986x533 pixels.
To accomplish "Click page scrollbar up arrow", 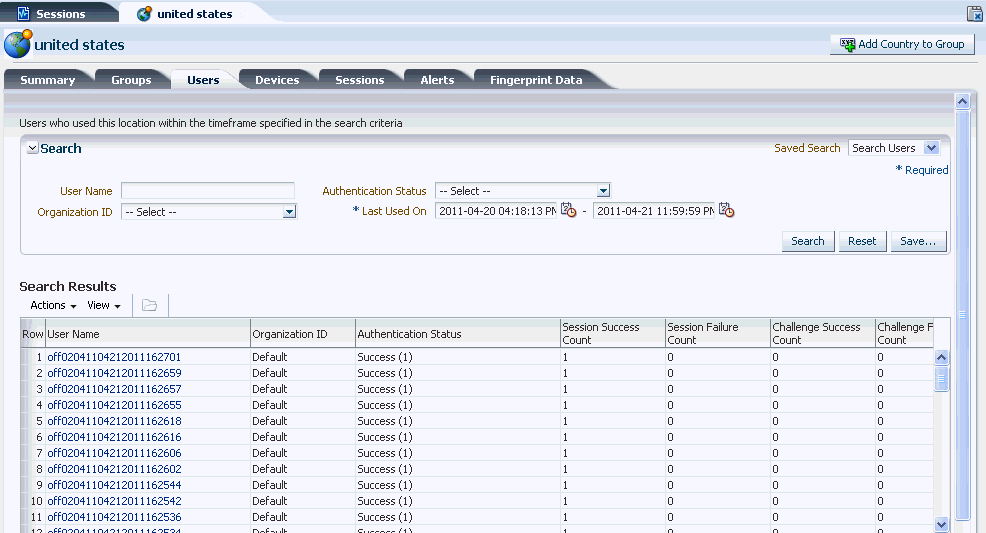I will point(962,101).
